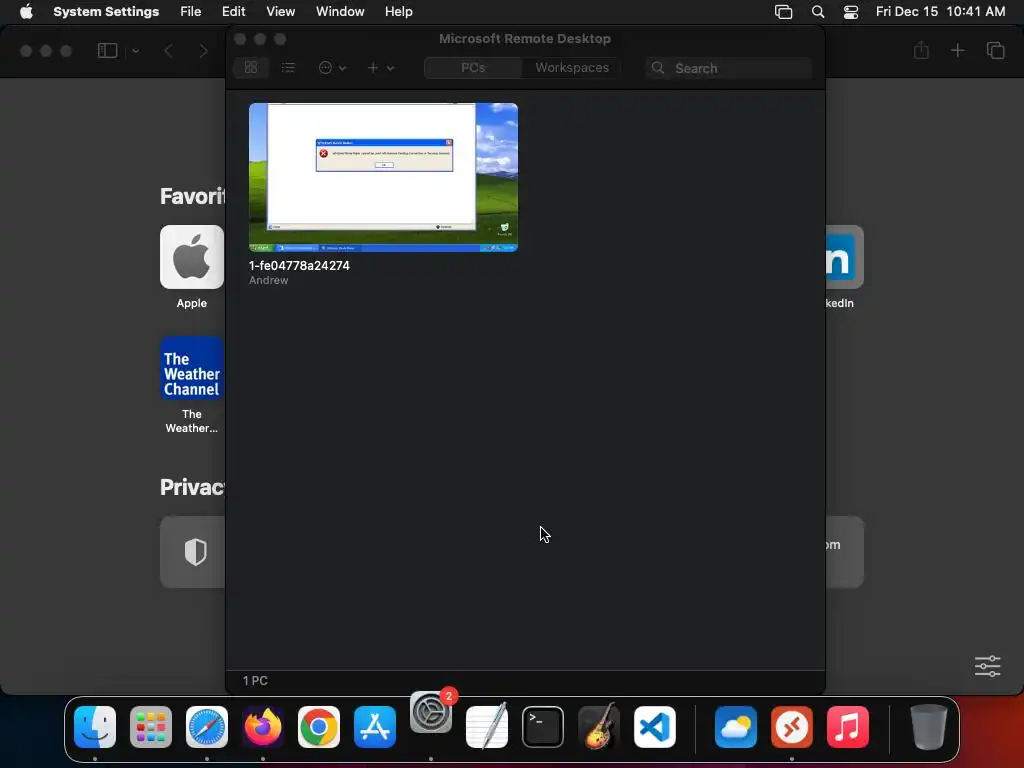The width and height of the screenshot is (1024, 768).
Task: Open Safari from the Dock
Action: (x=207, y=727)
